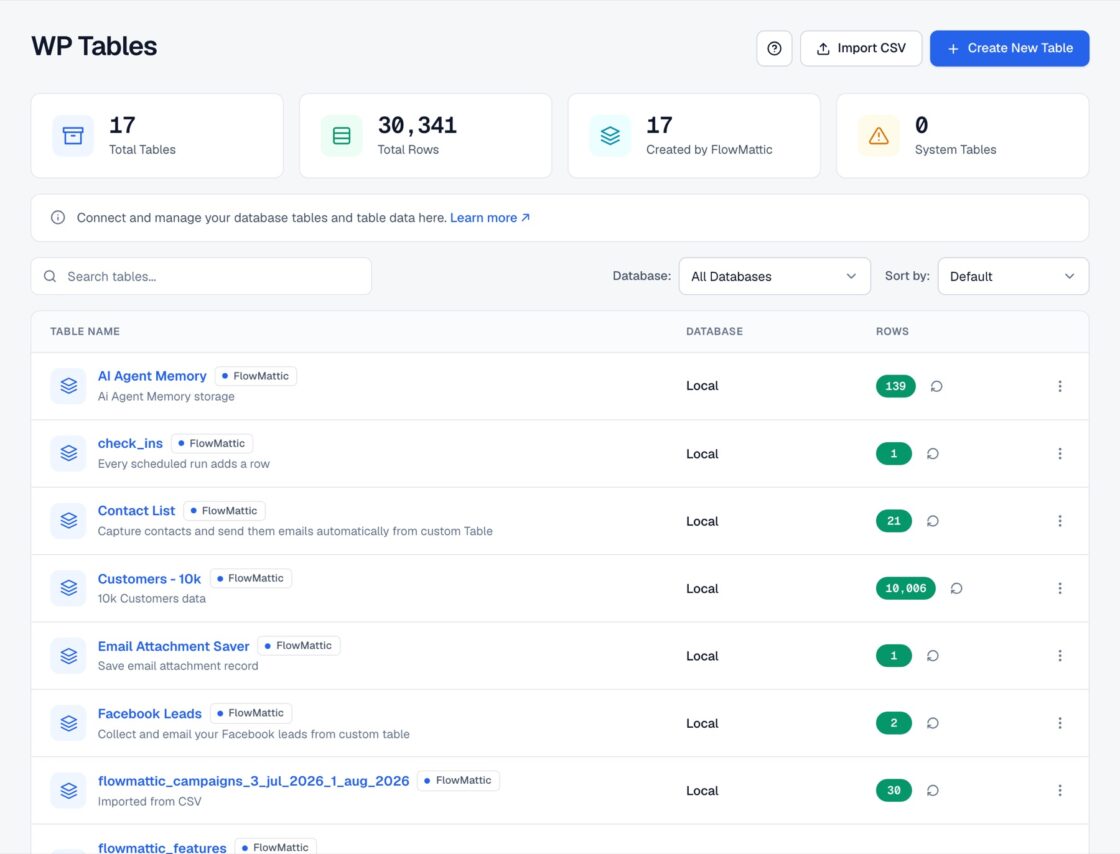This screenshot has height=854, width=1120.
Task: Open three-dot menu for flowmattic_campaigns table
Action: (1060, 790)
